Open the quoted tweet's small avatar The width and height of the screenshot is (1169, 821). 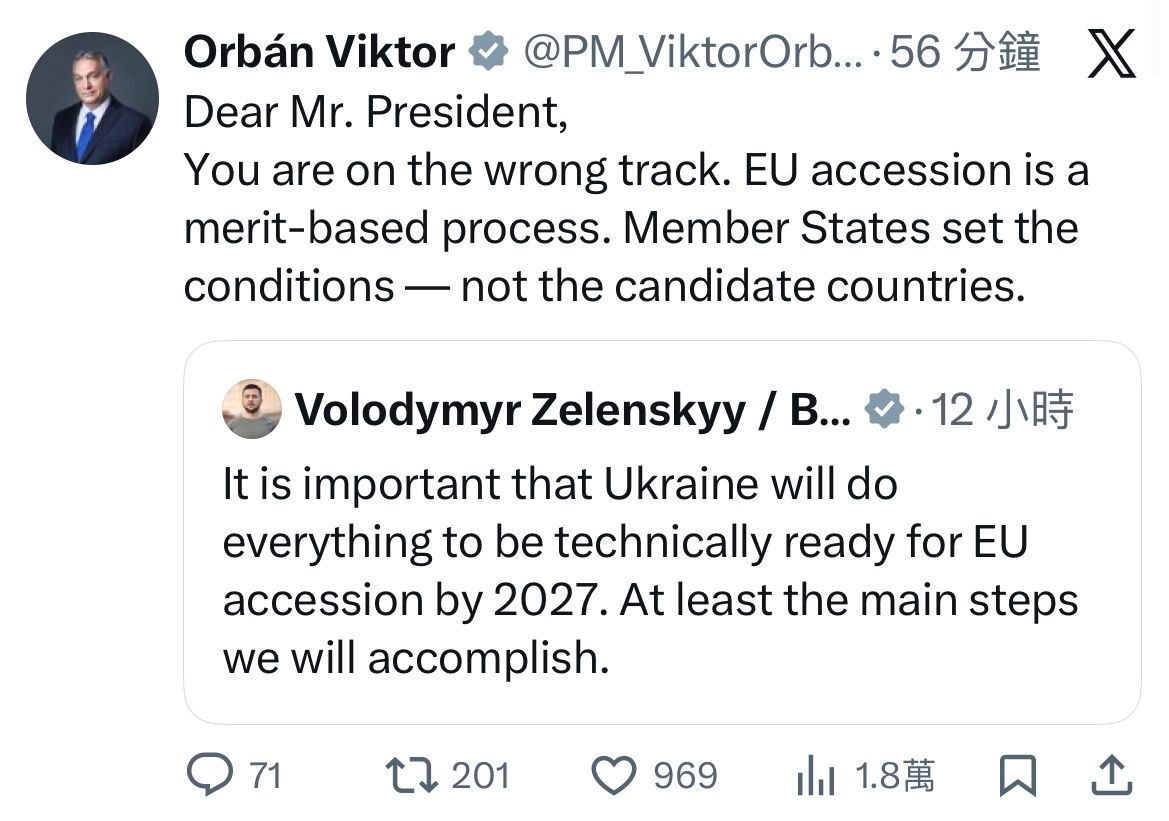point(252,409)
